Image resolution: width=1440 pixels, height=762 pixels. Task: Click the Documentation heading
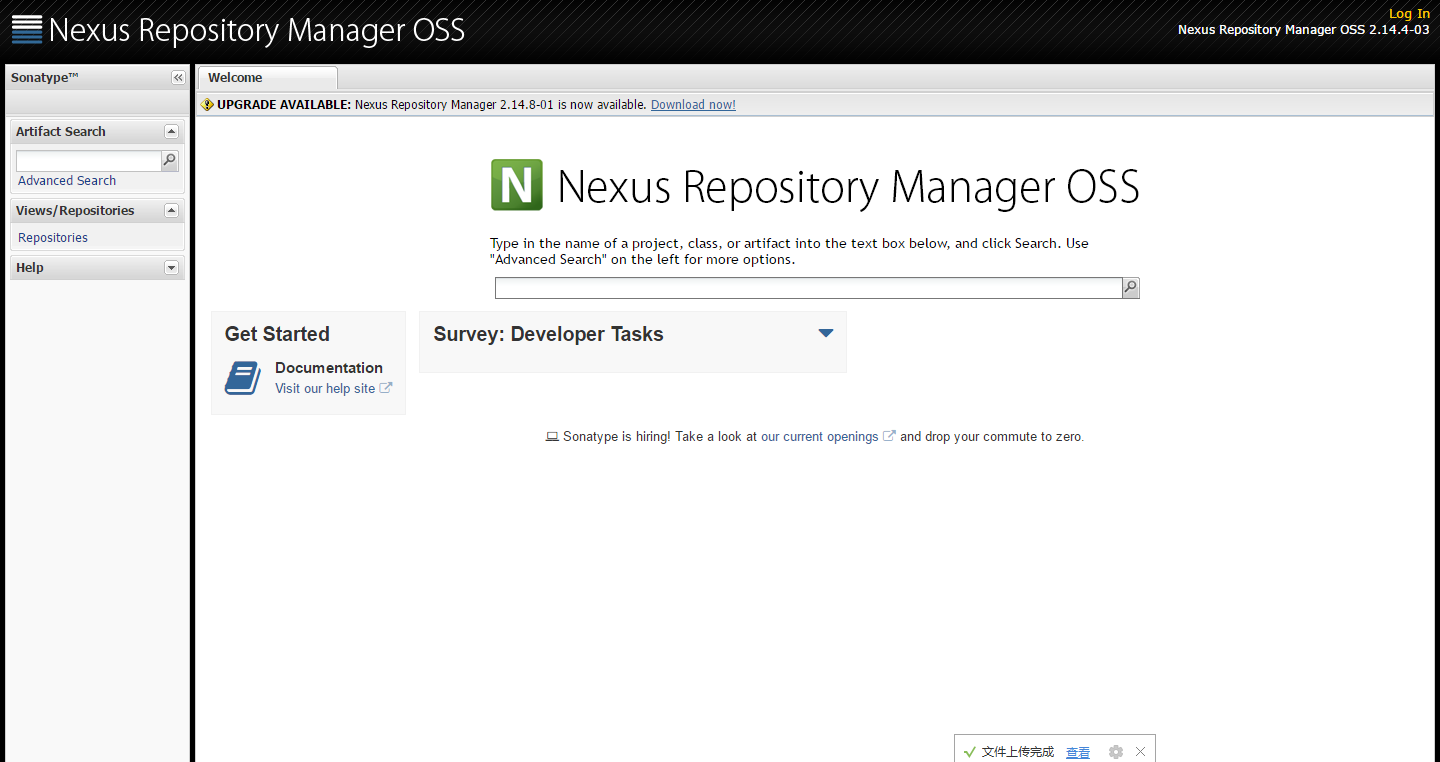329,368
